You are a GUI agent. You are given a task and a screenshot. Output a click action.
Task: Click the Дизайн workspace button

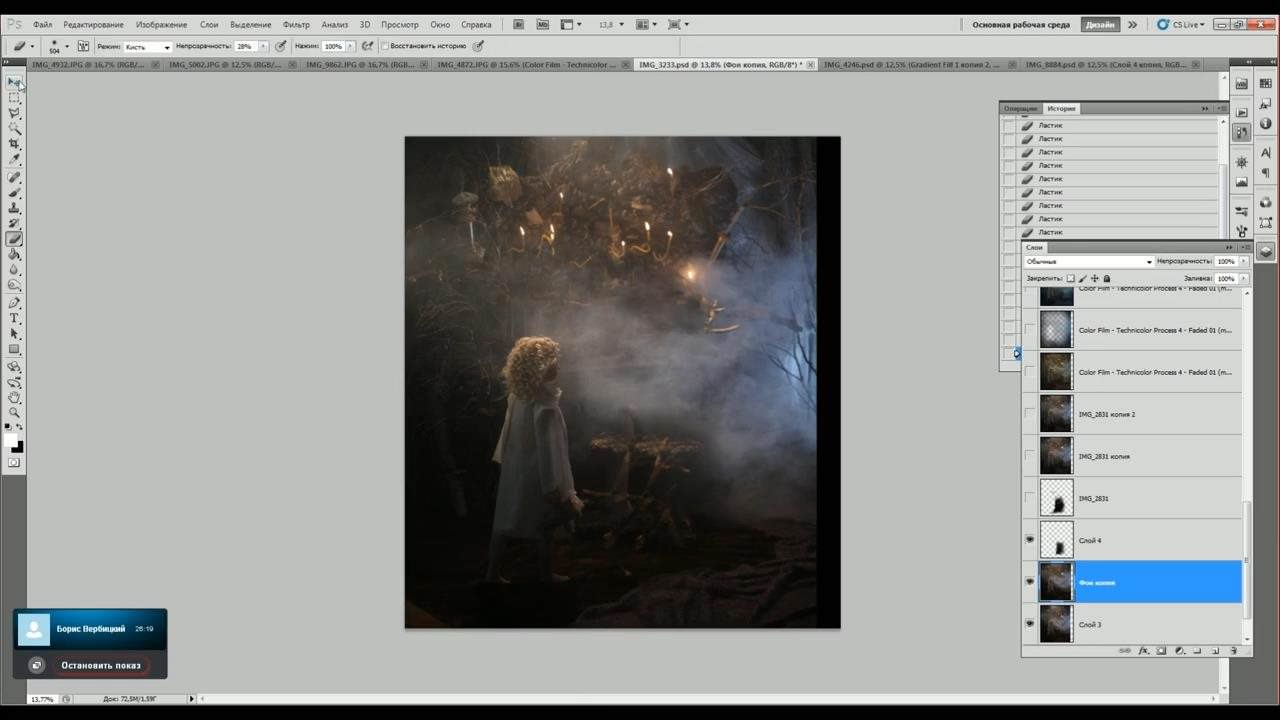pyautogui.click(x=1100, y=24)
